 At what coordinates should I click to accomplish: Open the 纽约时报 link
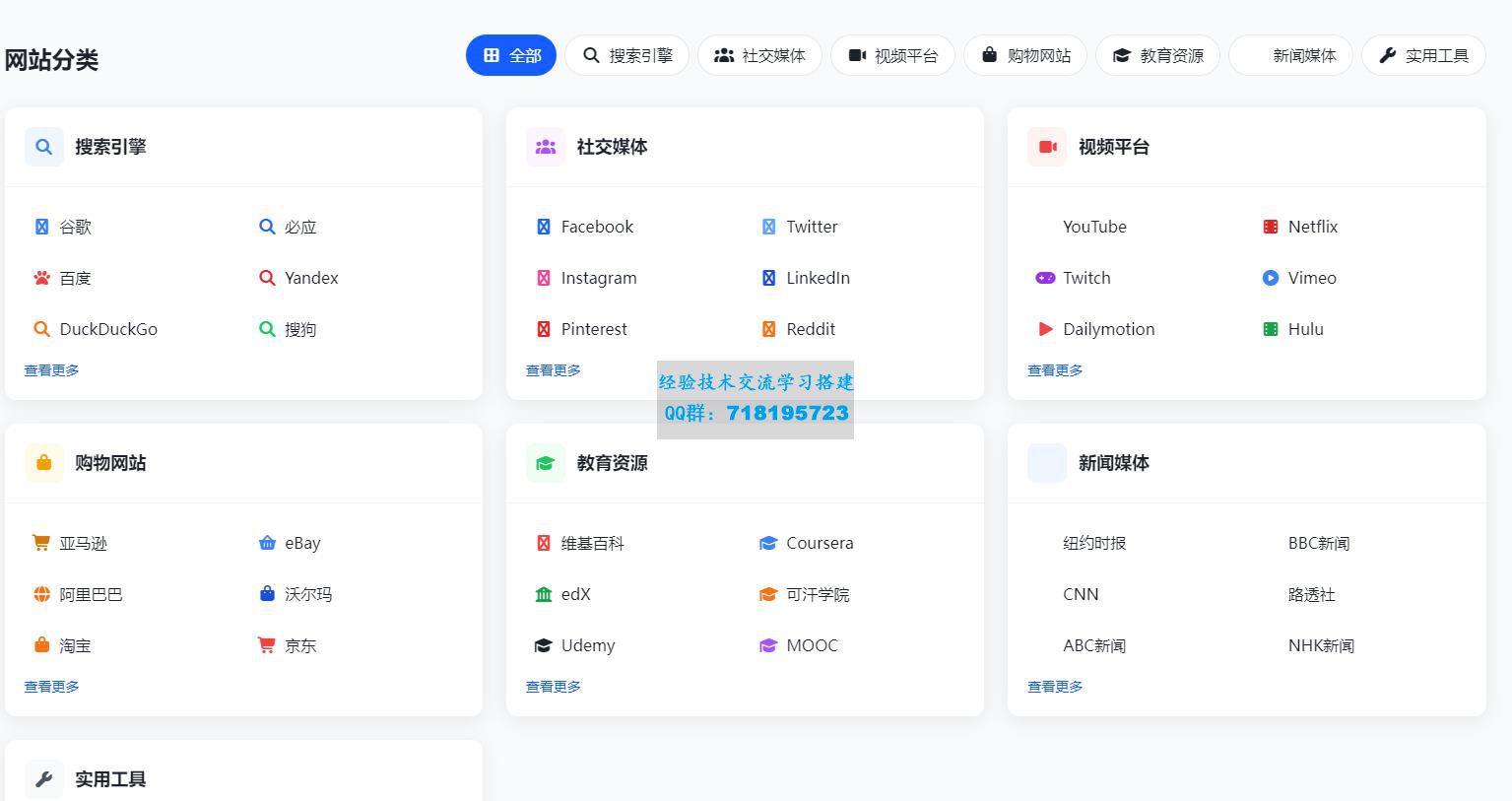click(1094, 543)
